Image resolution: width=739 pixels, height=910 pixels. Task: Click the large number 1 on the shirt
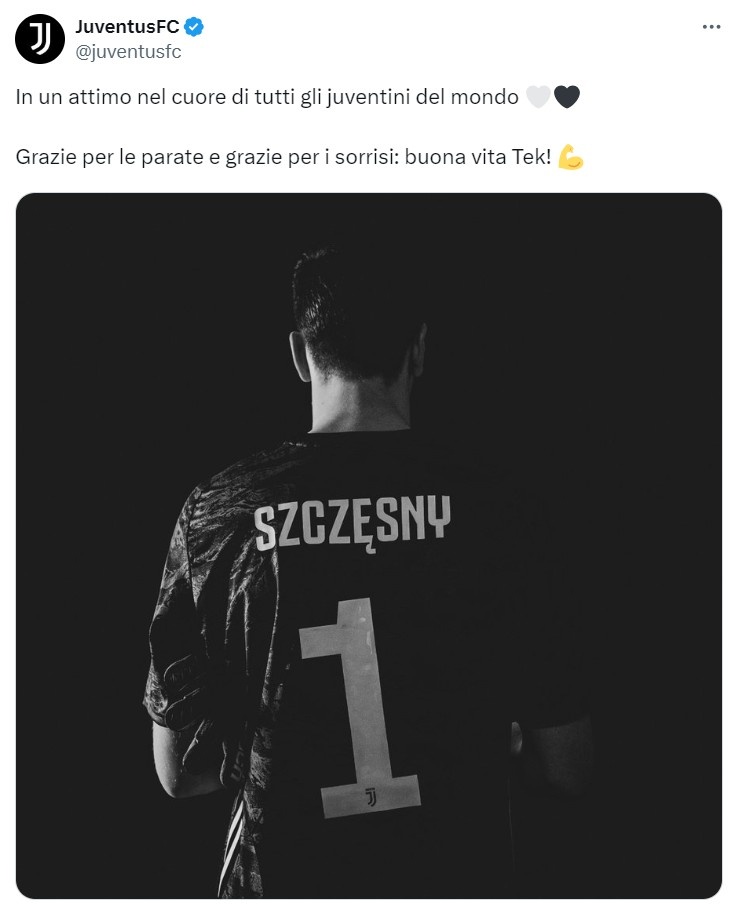[358, 709]
